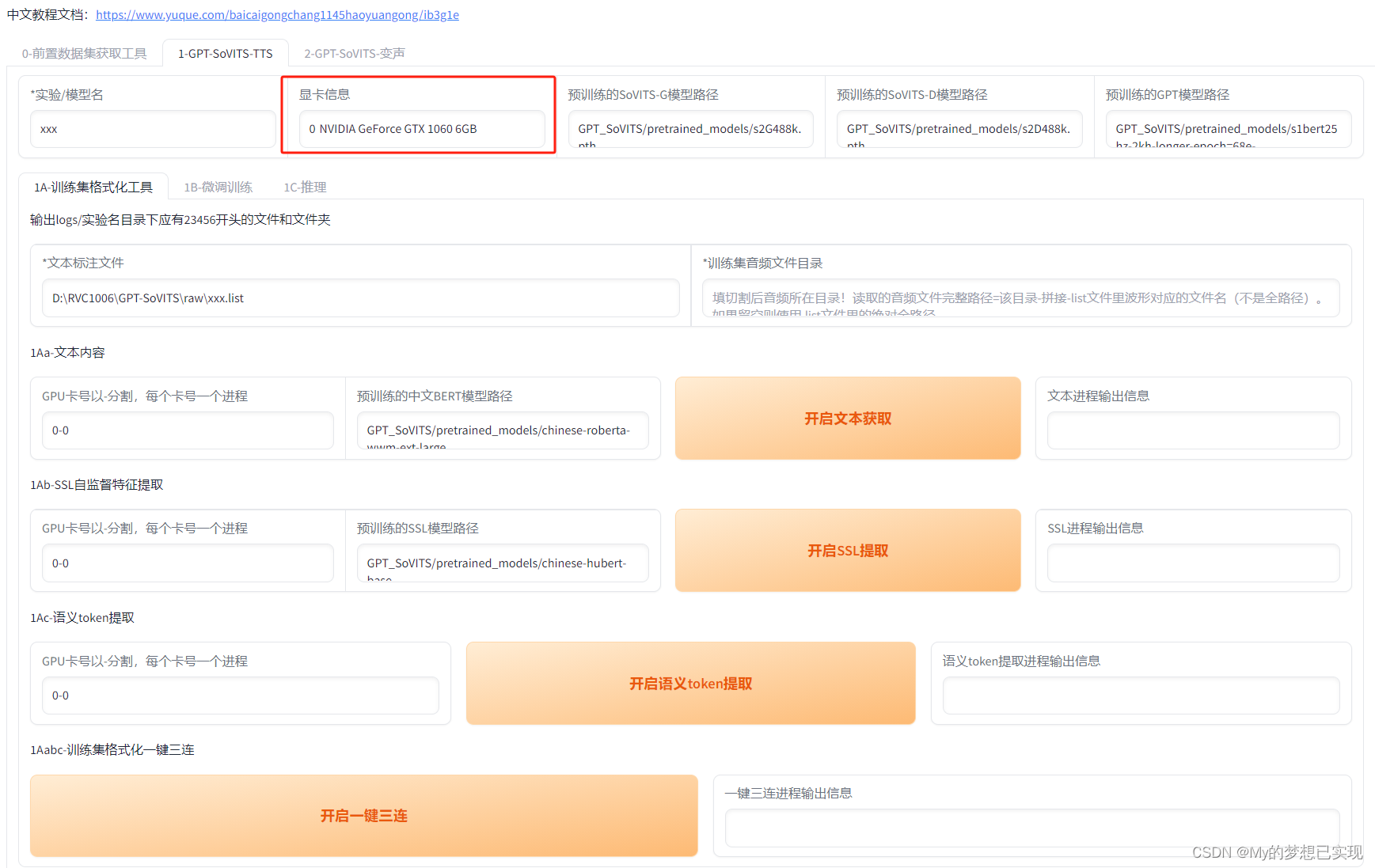Edit the pretrained GPT model path
This screenshot has width=1375, height=868.
click(x=1228, y=128)
